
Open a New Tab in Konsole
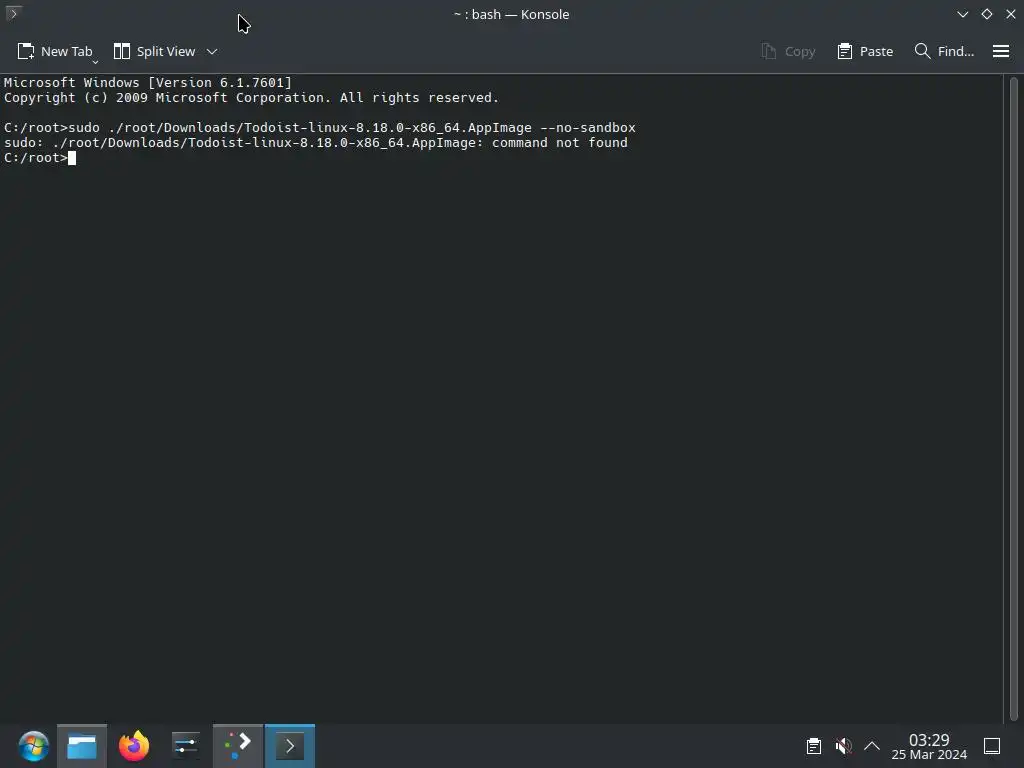pyautogui.click(x=54, y=52)
